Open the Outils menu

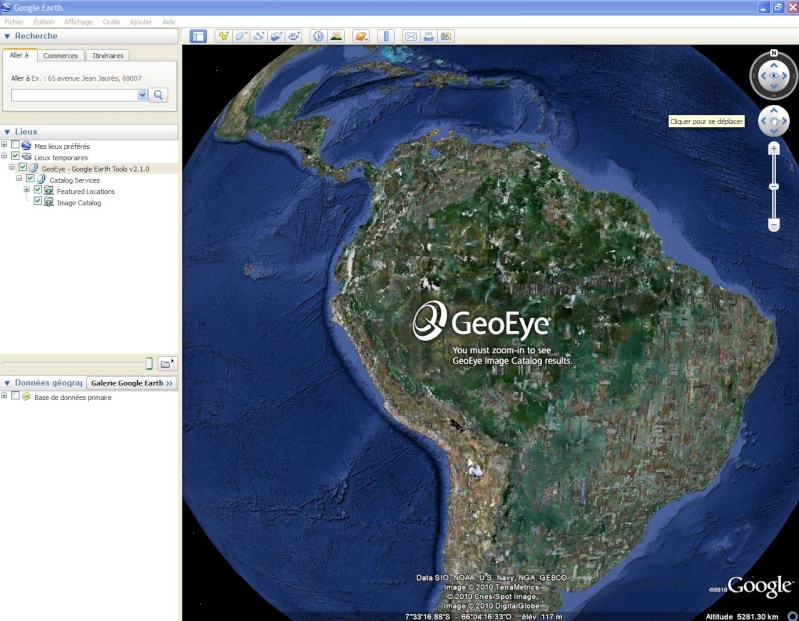click(111, 22)
